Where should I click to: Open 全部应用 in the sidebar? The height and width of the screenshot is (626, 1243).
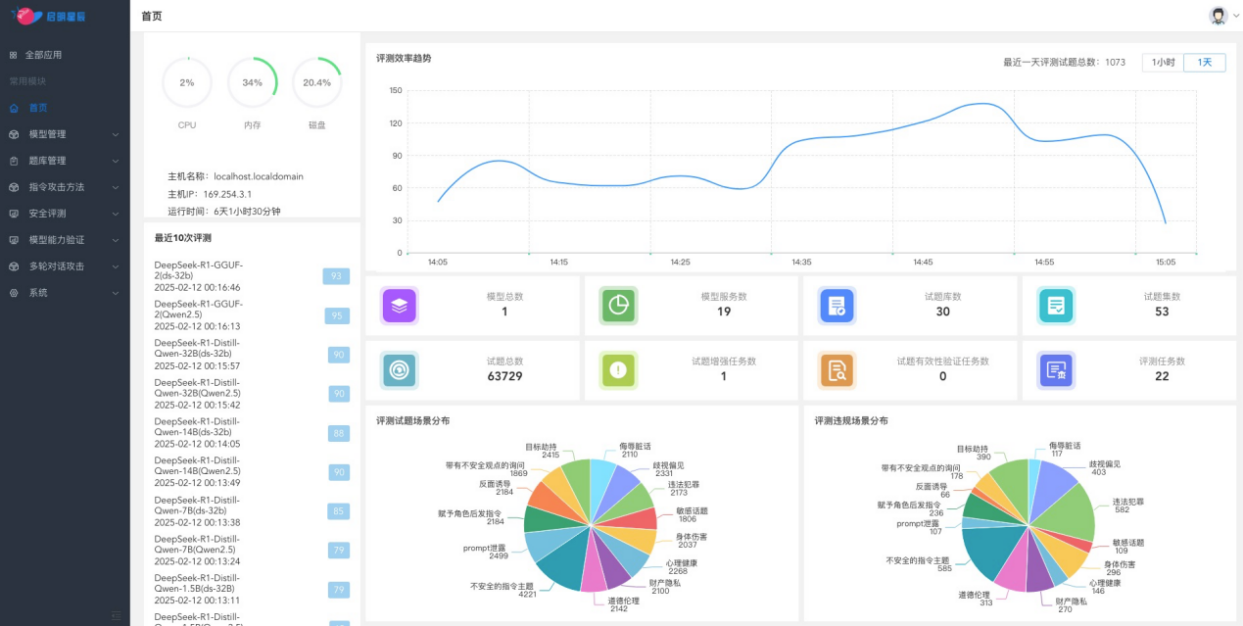tap(43, 55)
